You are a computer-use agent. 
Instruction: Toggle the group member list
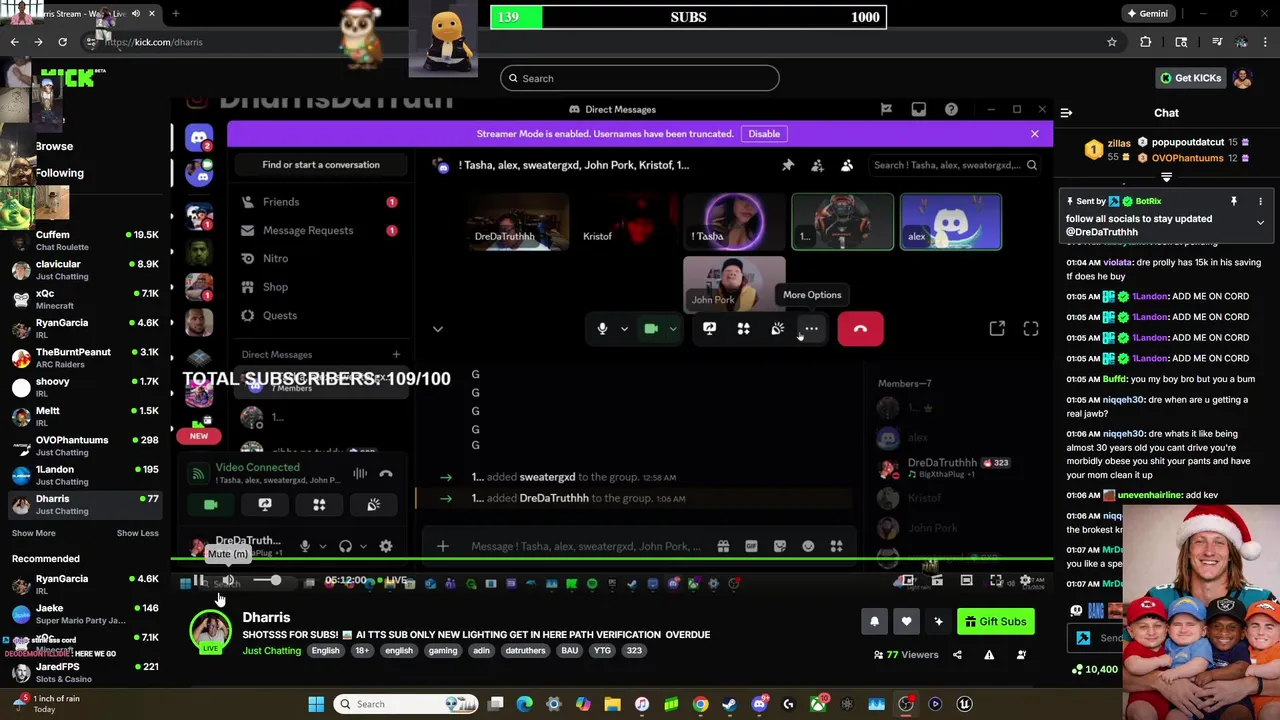847,165
